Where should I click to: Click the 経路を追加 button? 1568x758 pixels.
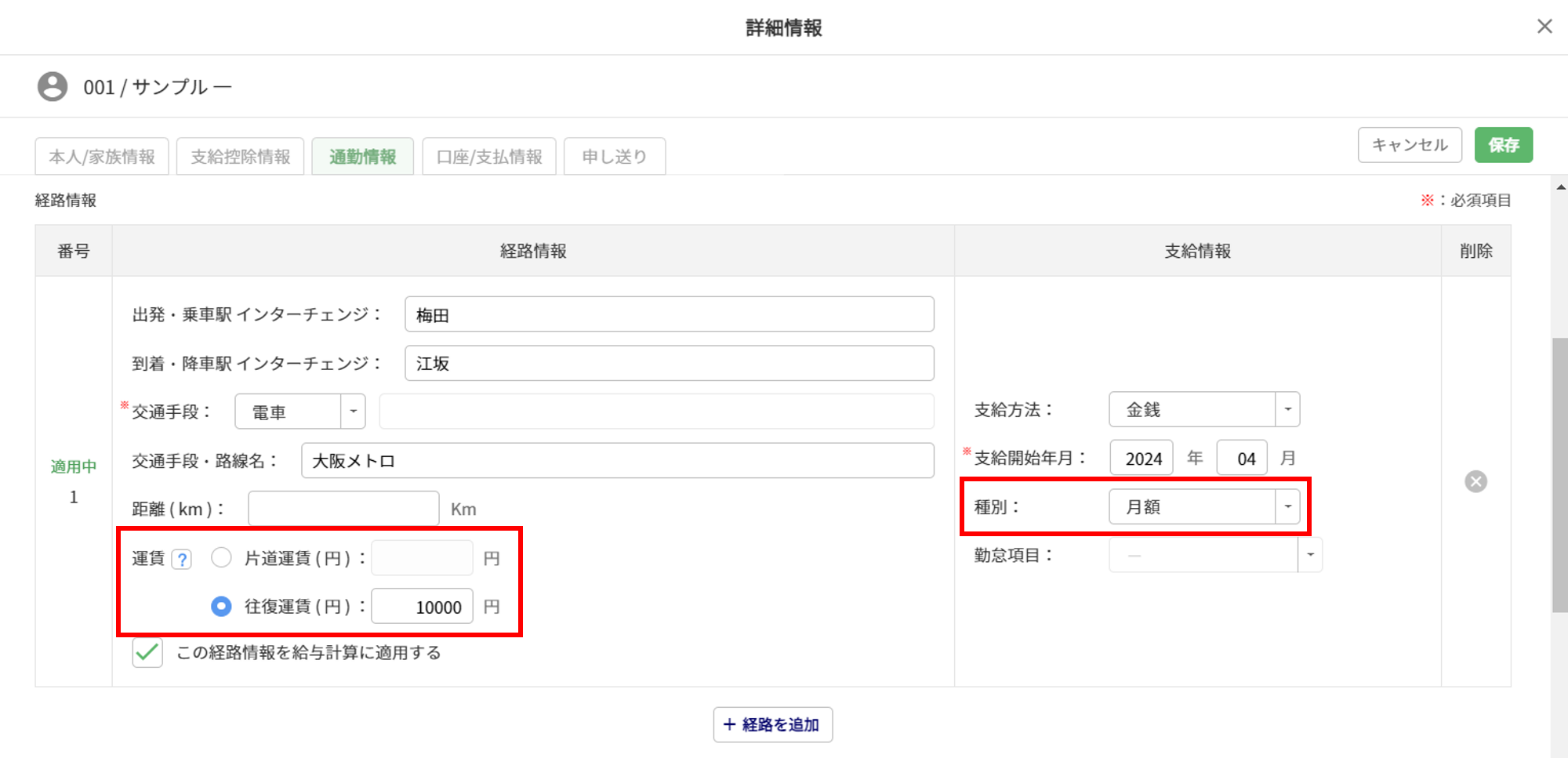point(772,724)
